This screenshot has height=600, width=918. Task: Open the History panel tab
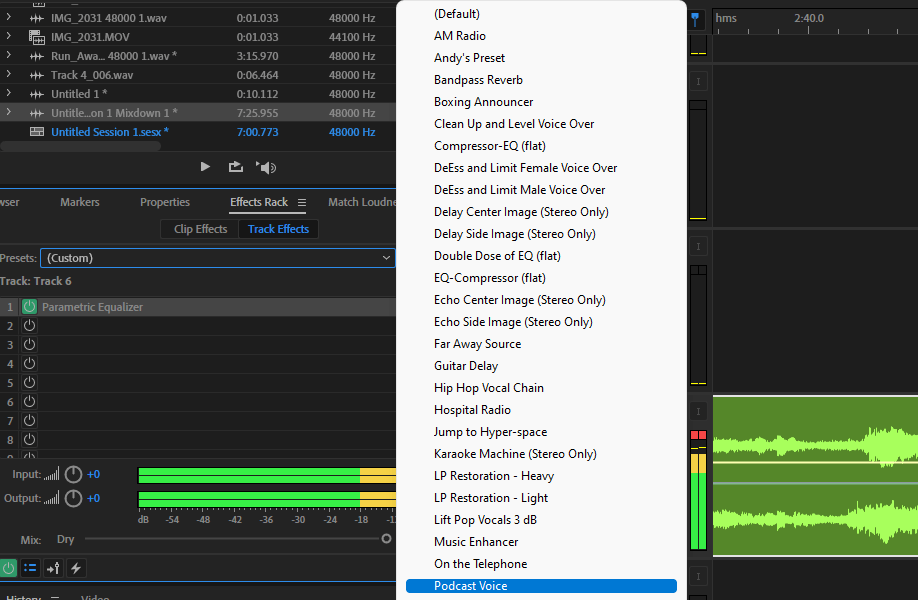pos(23,596)
